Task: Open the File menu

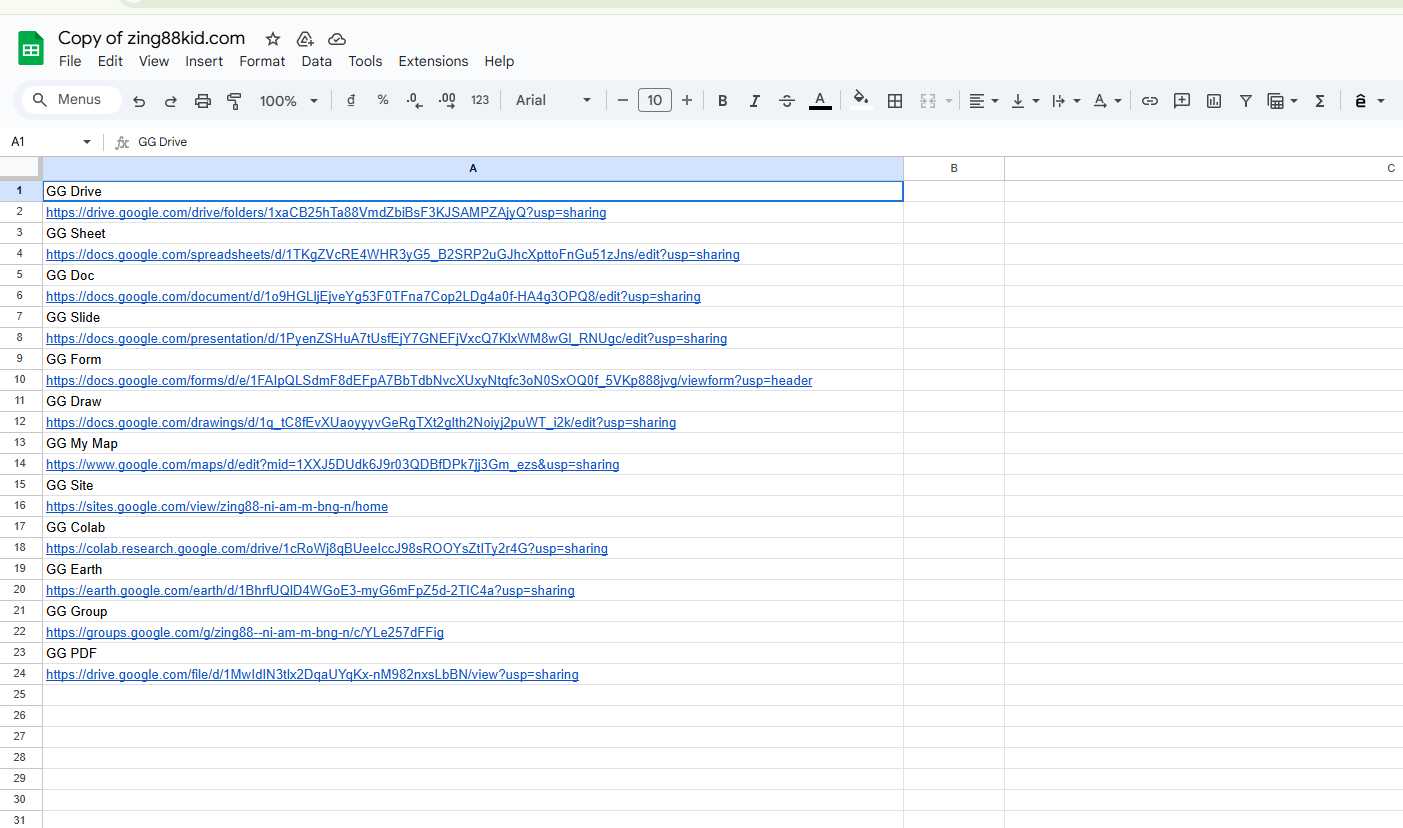Action: pos(70,61)
